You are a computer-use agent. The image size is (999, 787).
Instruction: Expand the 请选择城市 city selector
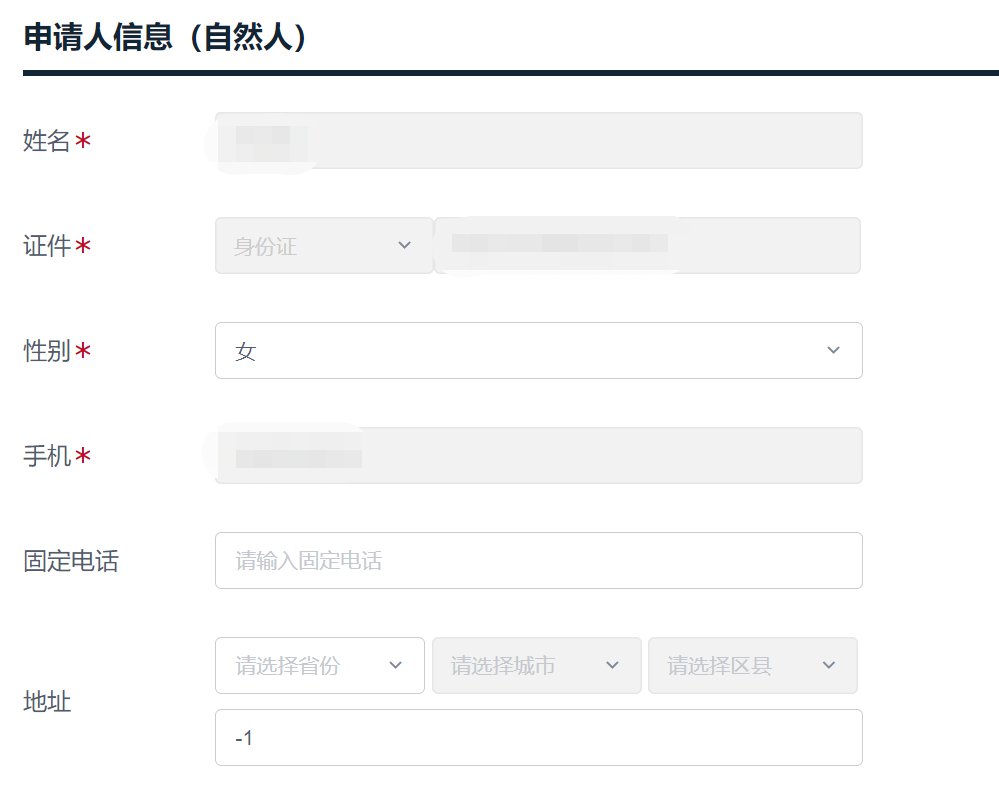536,665
